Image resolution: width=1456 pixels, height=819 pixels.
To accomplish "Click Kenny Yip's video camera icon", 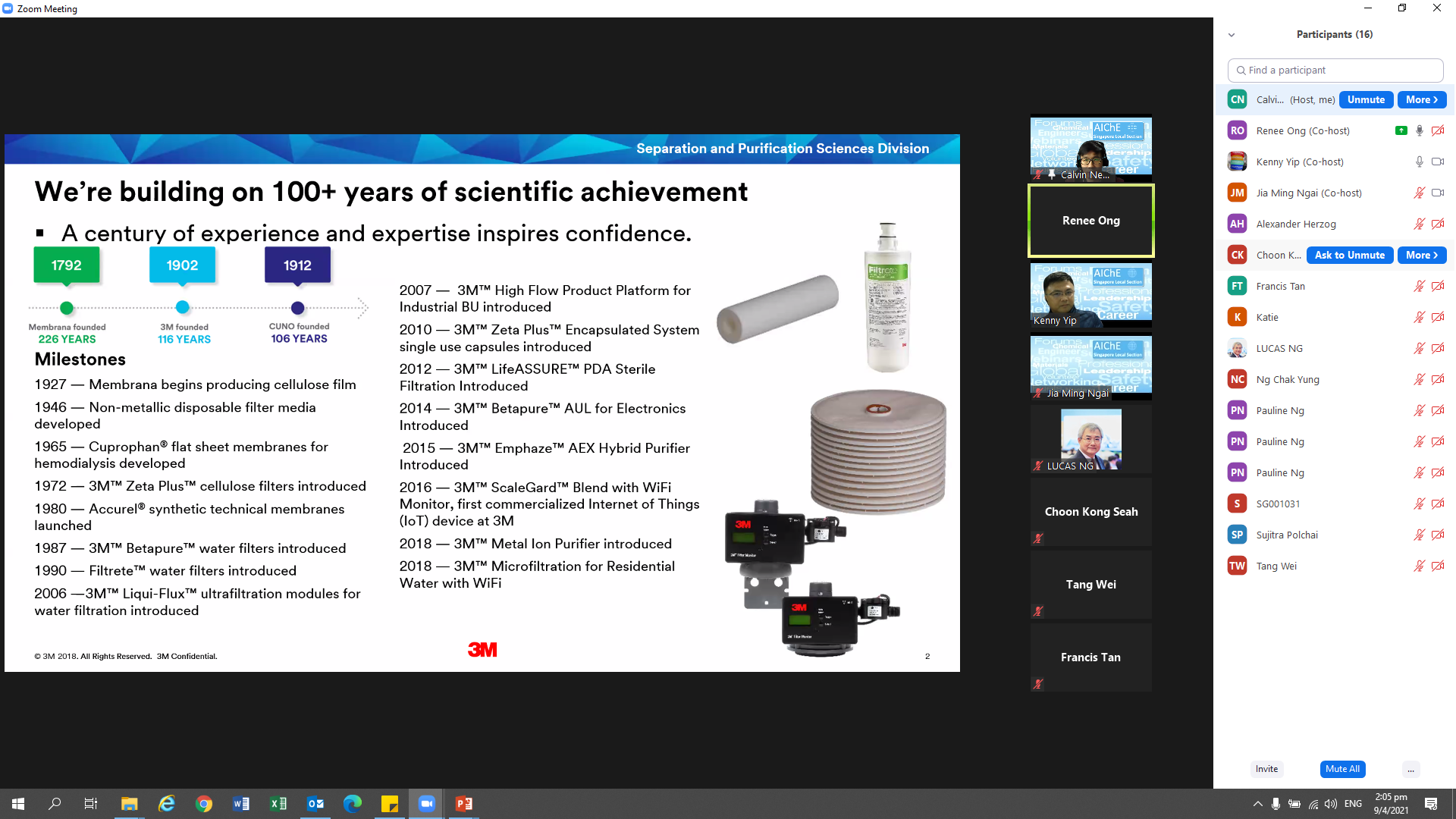I will [1437, 162].
